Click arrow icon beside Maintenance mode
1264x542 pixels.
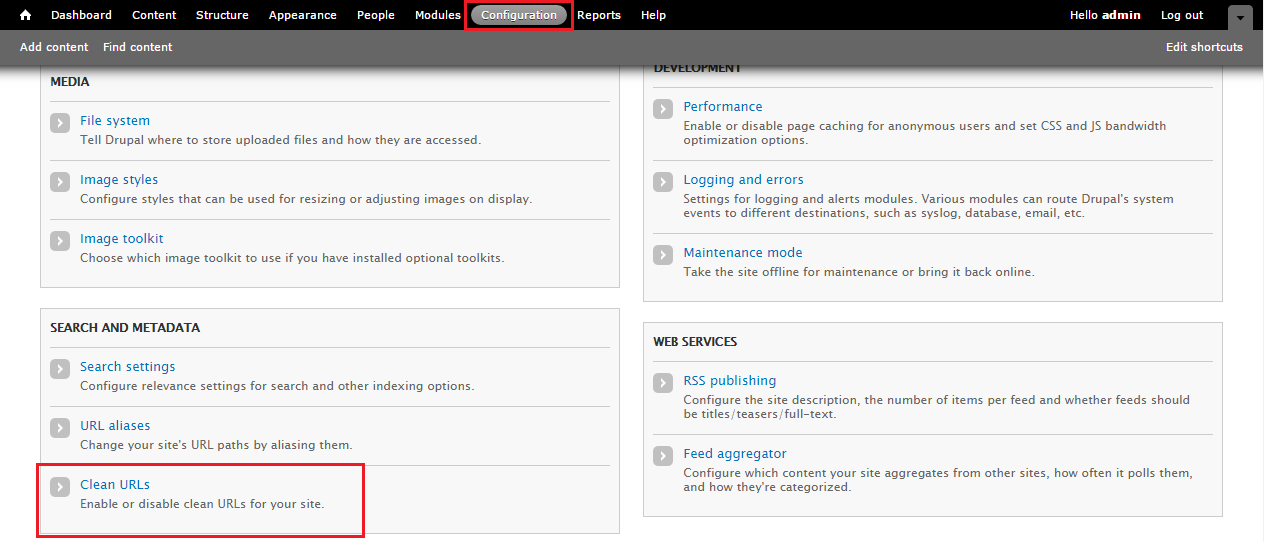tap(663, 255)
